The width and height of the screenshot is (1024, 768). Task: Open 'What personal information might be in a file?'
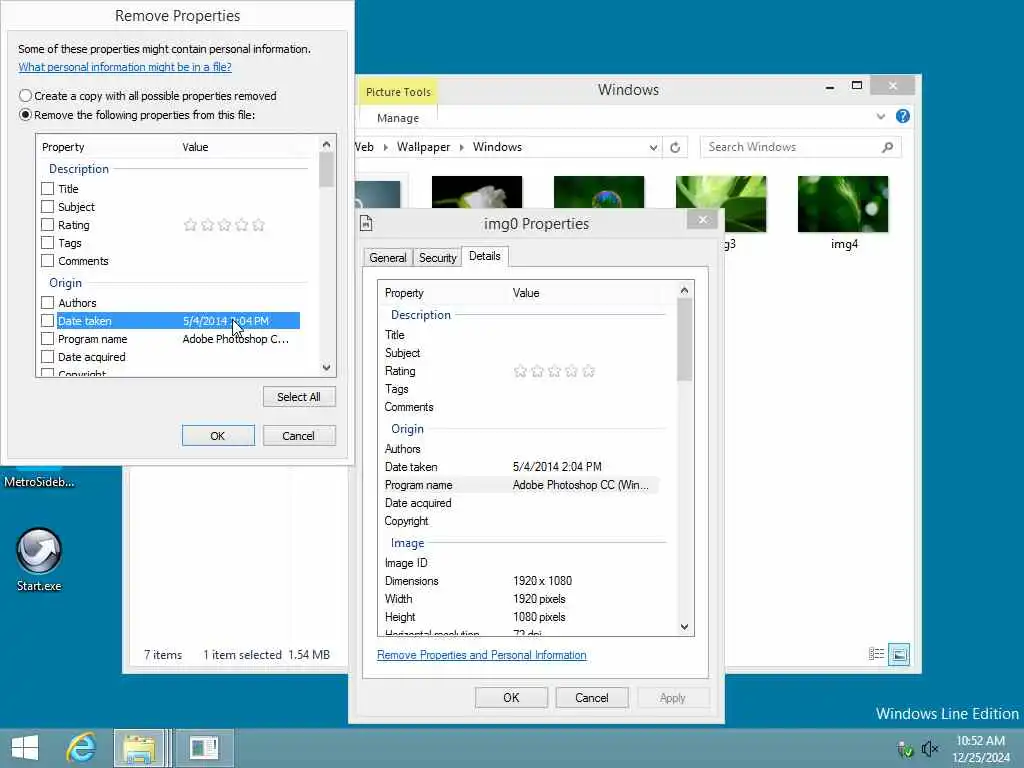pos(125,67)
